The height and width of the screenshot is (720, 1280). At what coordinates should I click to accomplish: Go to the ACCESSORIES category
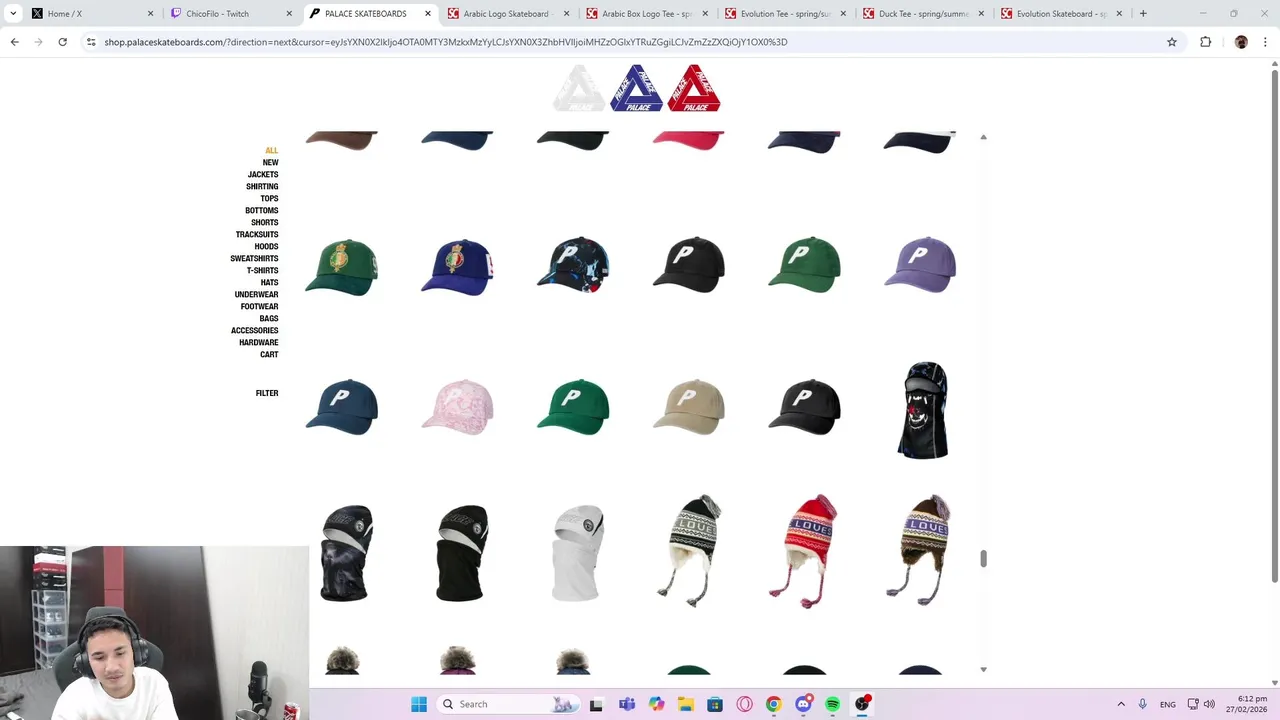click(x=254, y=331)
